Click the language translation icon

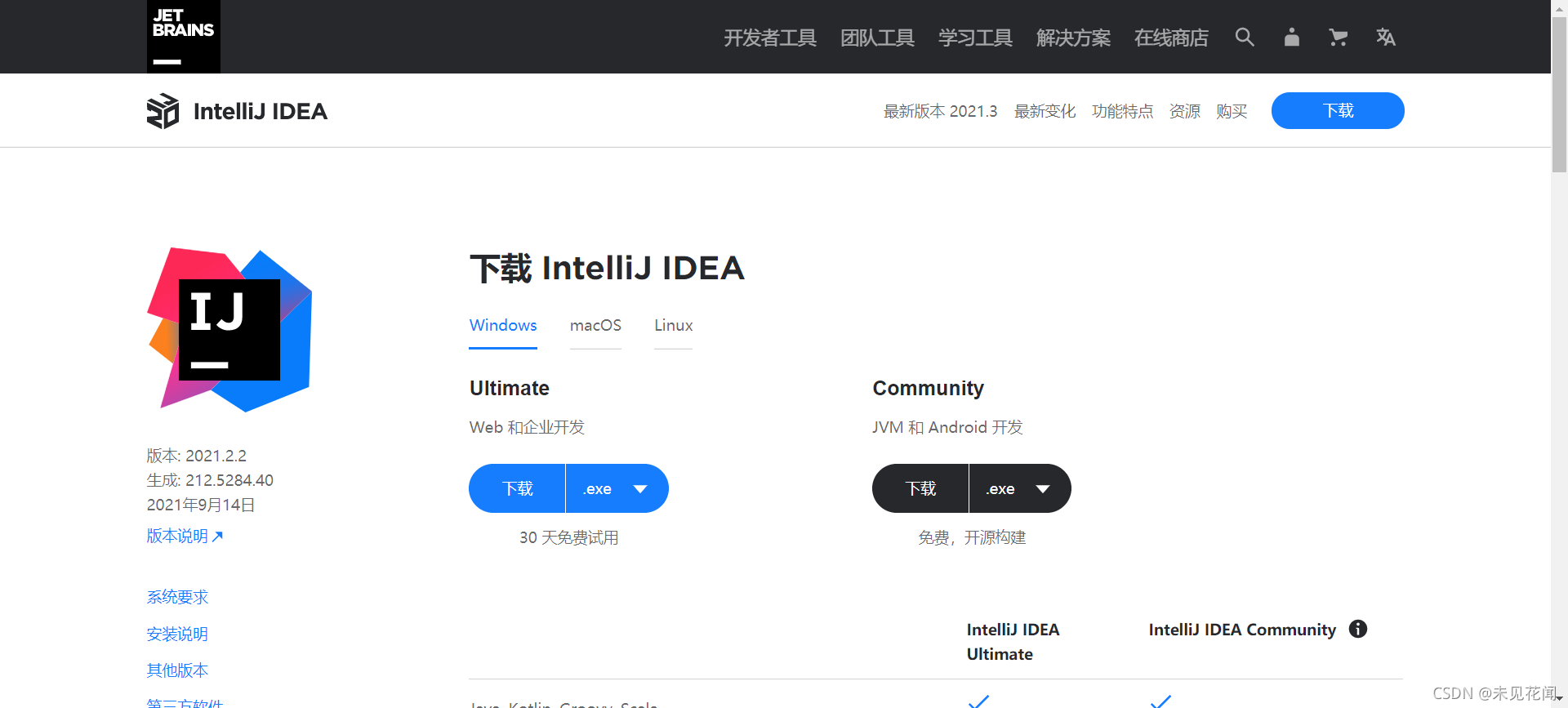click(x=1385, y=37)
